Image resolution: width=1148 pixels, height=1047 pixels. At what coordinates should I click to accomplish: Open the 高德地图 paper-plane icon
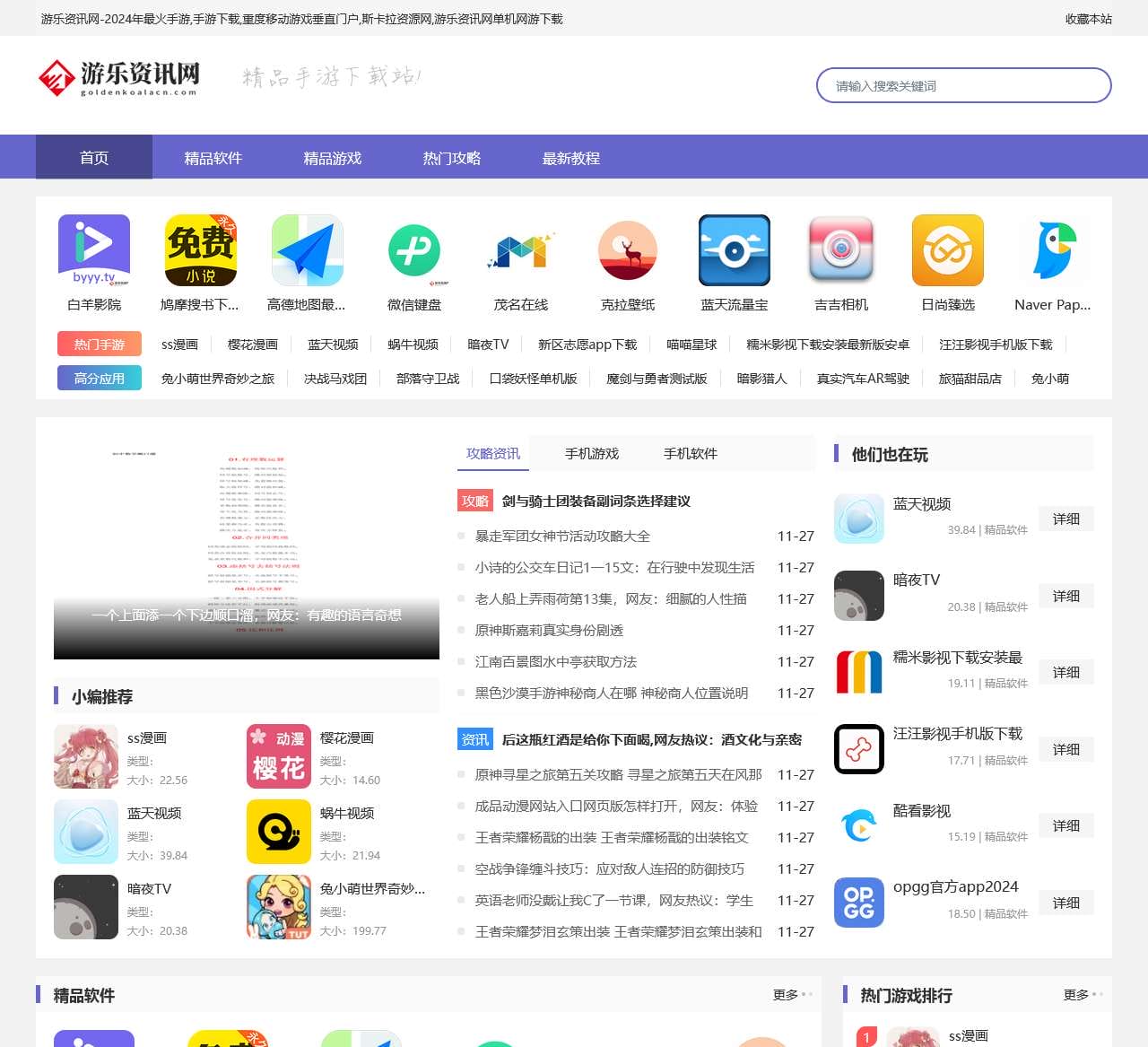(308, 250)
